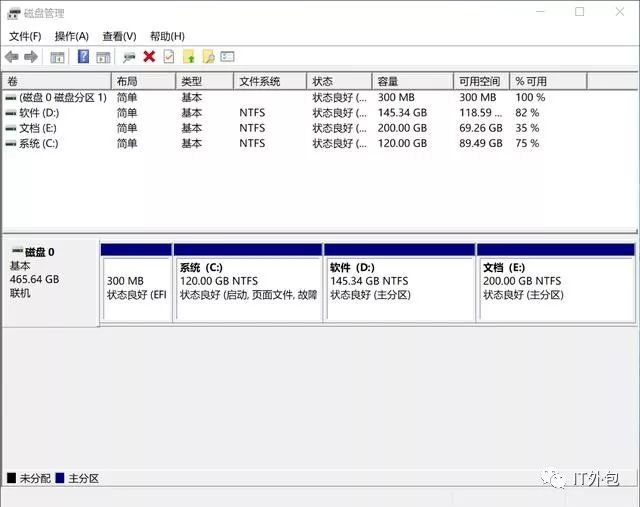The width and height of the screenshot is (640, 507).
Task: Click the 118.59 free space cell
Action: point(481,113)
